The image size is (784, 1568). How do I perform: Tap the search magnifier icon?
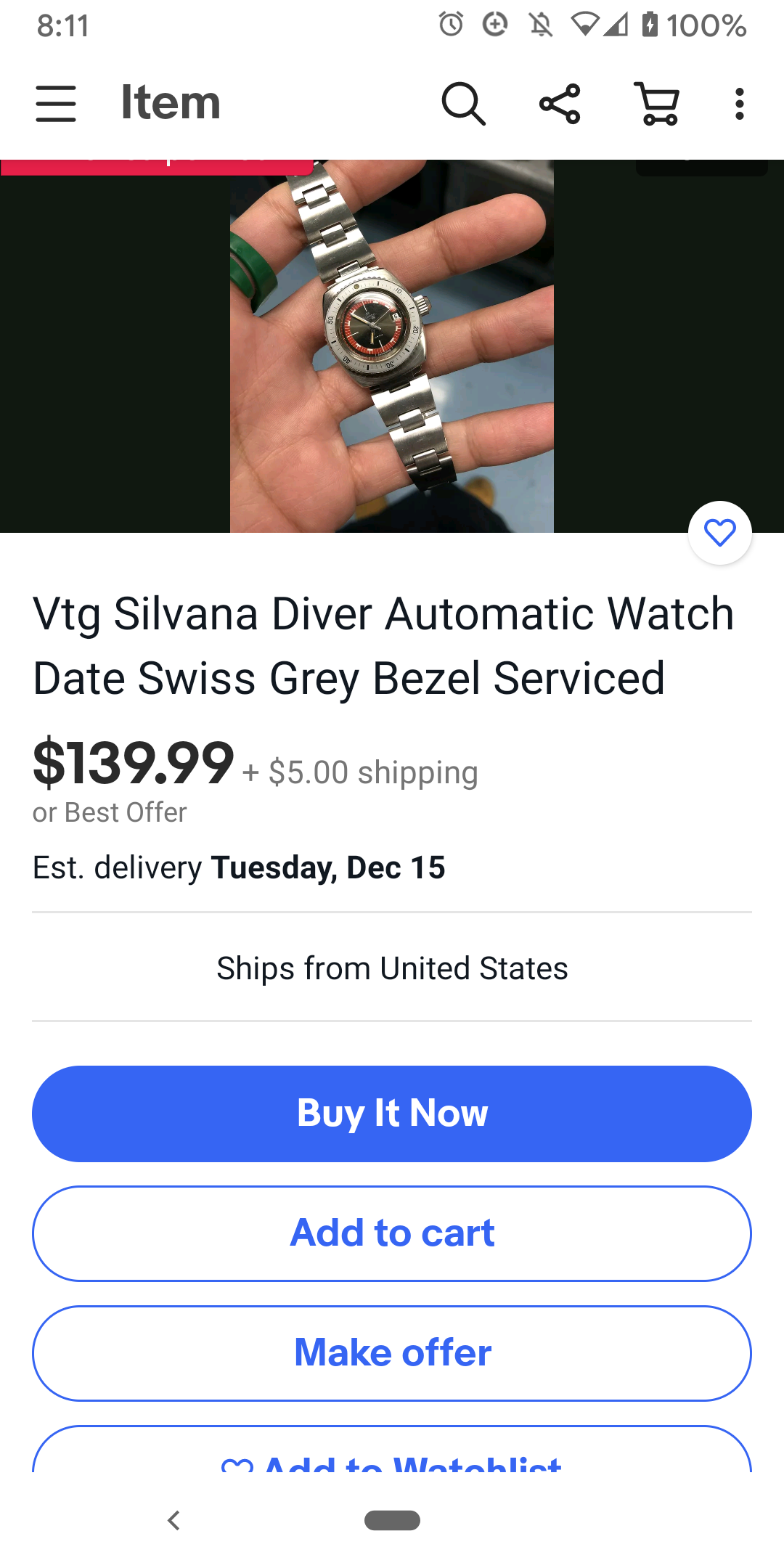463,103
